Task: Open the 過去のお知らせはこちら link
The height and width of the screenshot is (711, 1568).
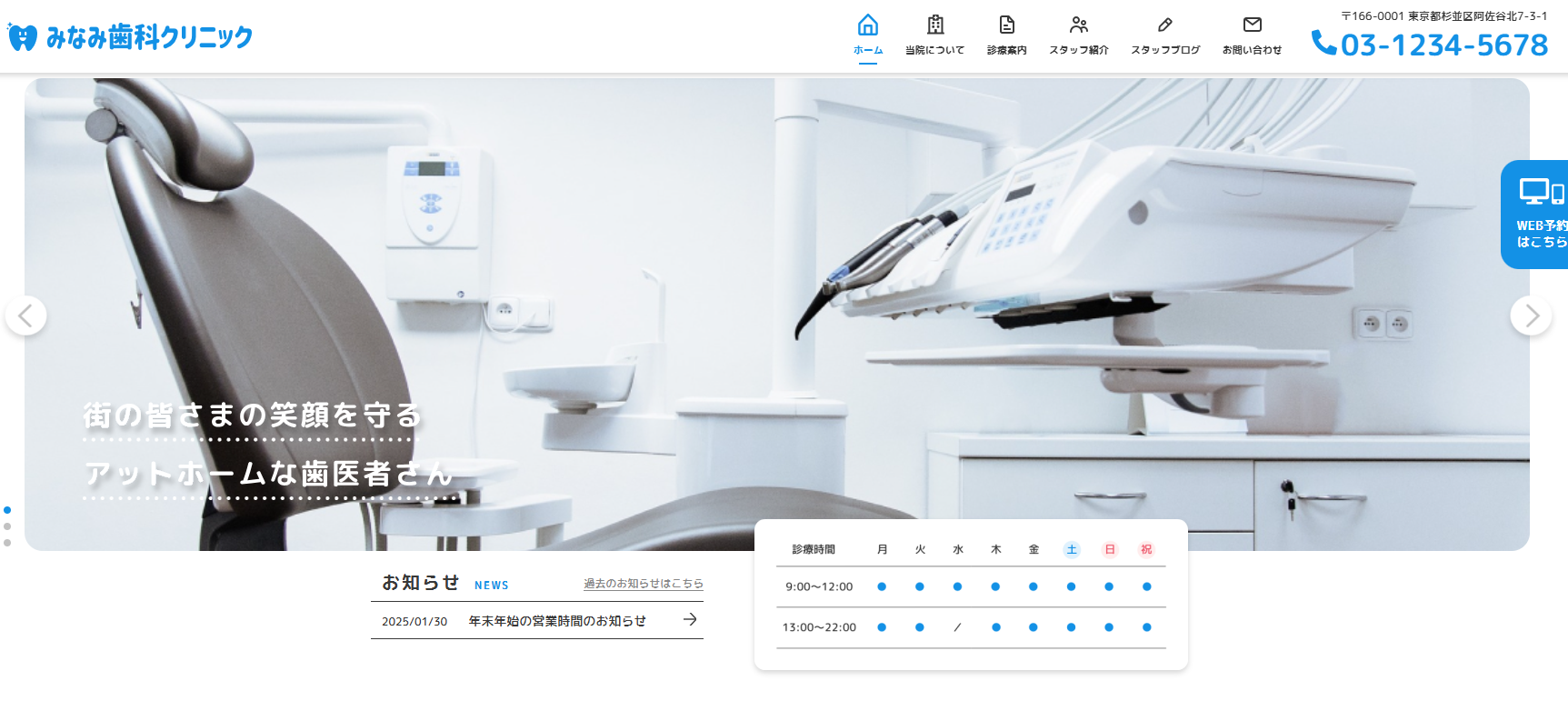Action: [643, 584]
